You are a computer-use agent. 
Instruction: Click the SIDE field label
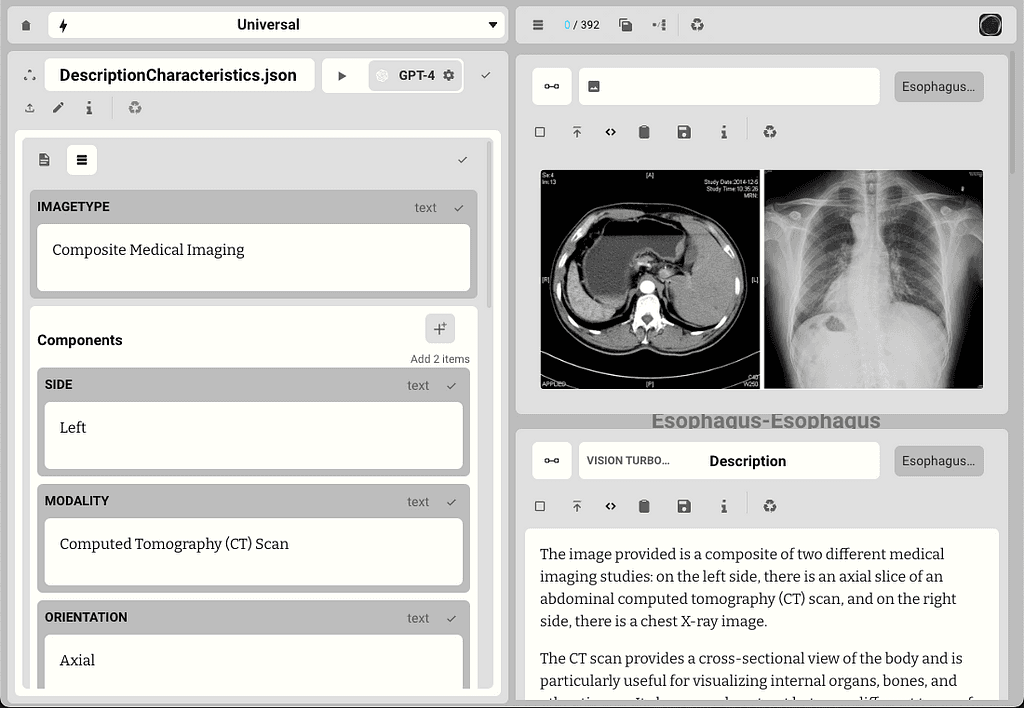(x=58, y=385)
